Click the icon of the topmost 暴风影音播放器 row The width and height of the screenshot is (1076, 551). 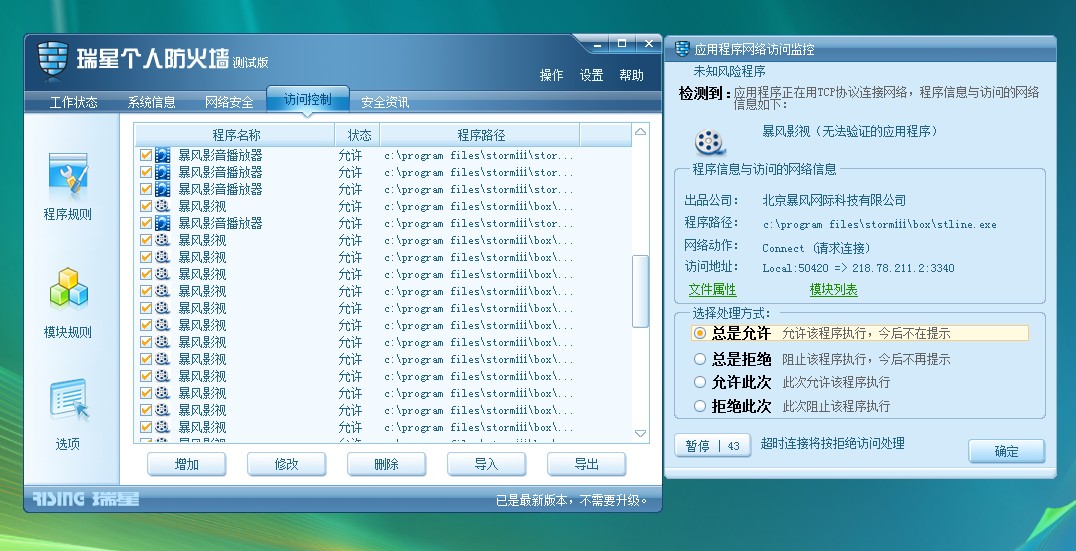click(x=163, y=155)
